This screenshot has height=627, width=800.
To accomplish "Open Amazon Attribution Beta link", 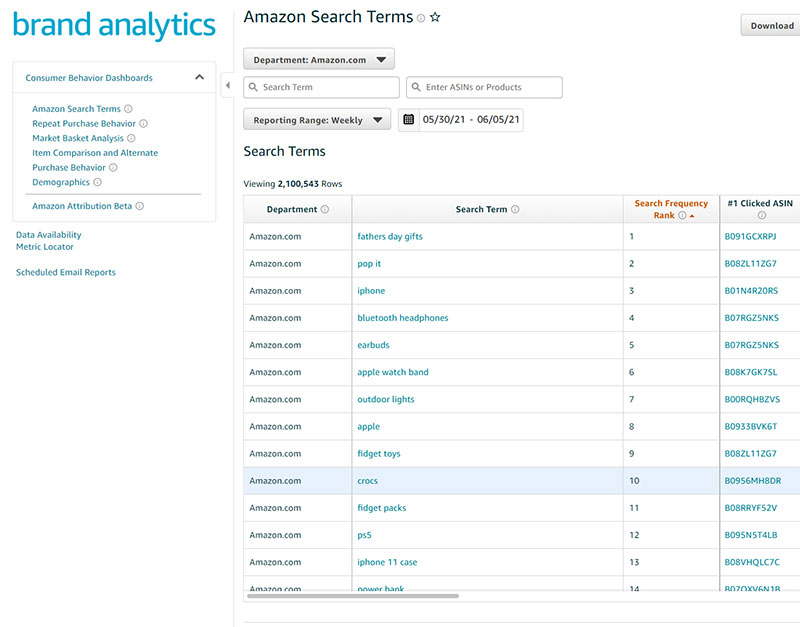I will [x=82, y=206].
